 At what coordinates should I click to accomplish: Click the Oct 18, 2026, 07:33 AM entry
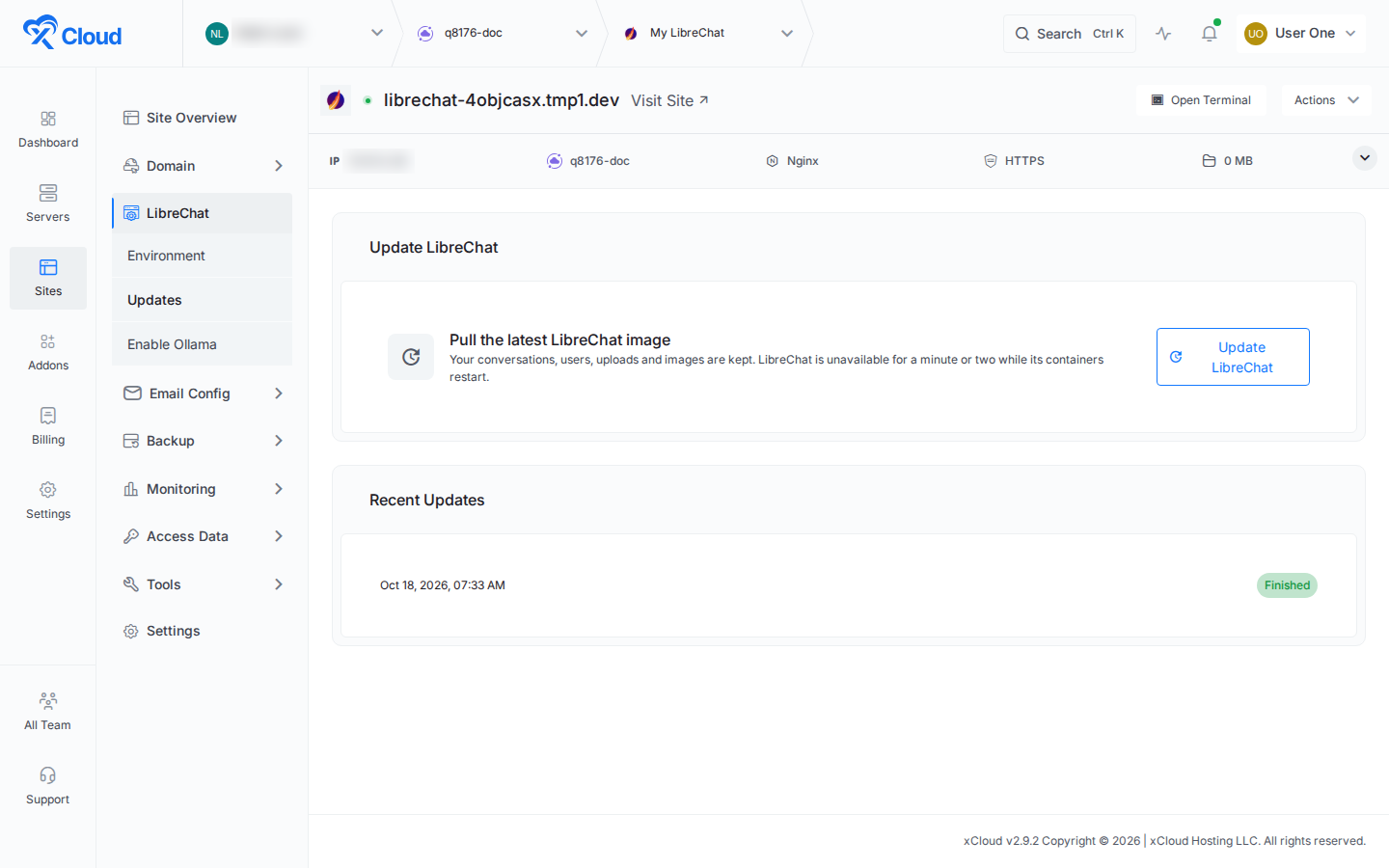443,585
